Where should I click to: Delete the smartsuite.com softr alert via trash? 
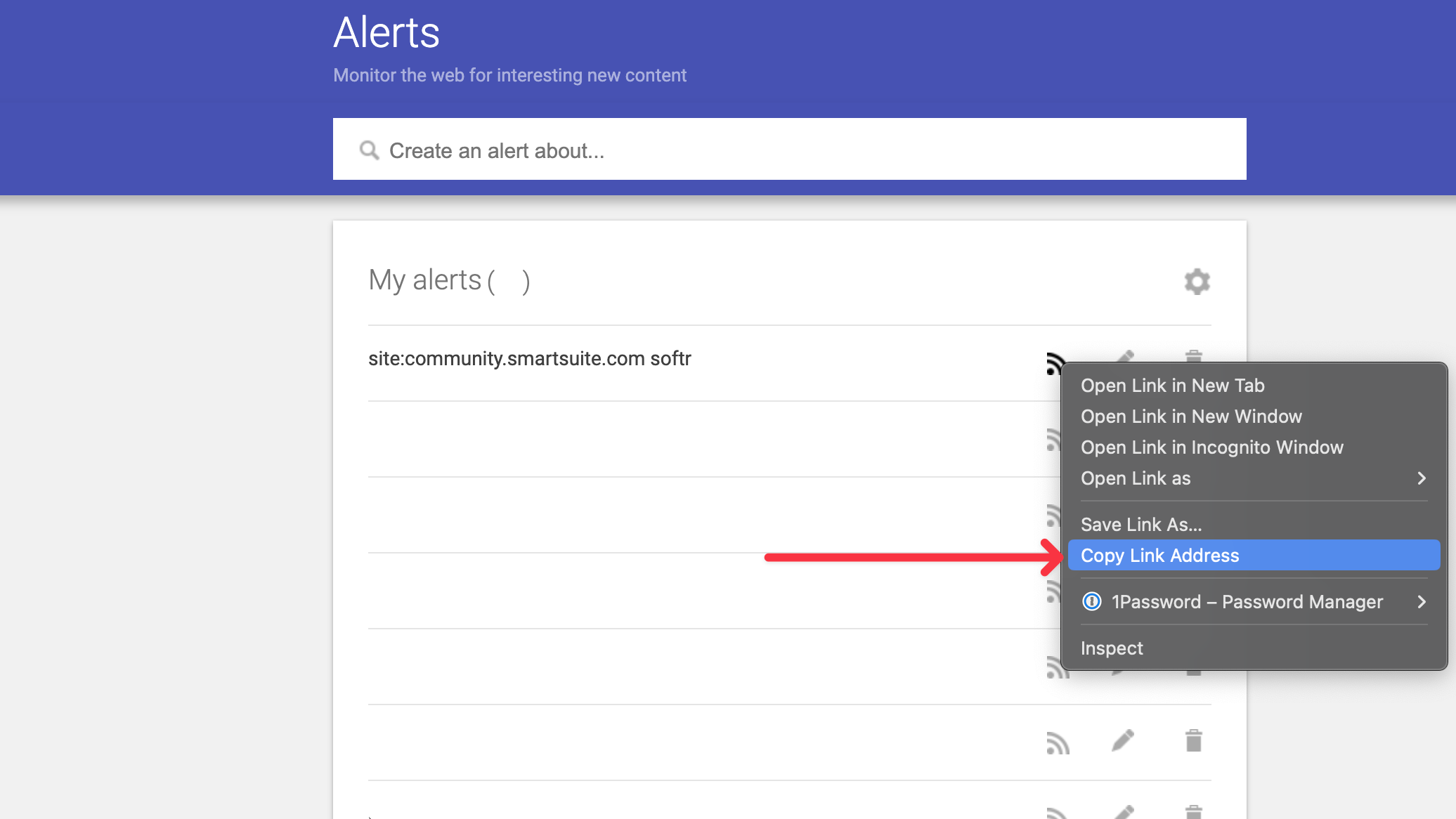[x=1193, y=355]
